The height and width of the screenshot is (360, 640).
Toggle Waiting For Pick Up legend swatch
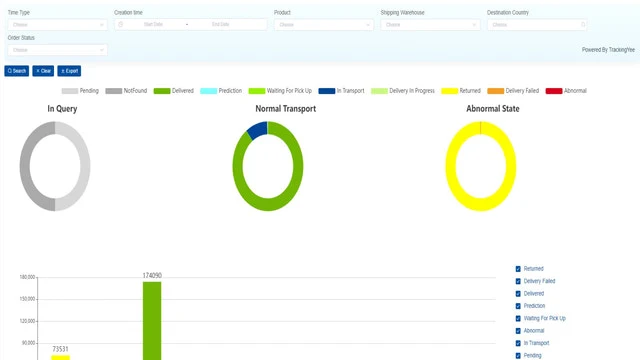(x=257, y=91)
